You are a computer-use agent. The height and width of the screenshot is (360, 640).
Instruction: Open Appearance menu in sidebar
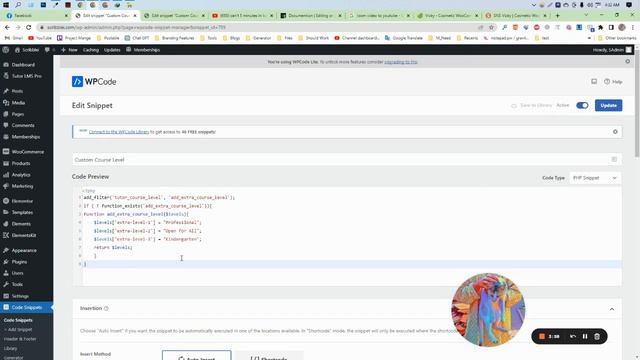[24, 250]
